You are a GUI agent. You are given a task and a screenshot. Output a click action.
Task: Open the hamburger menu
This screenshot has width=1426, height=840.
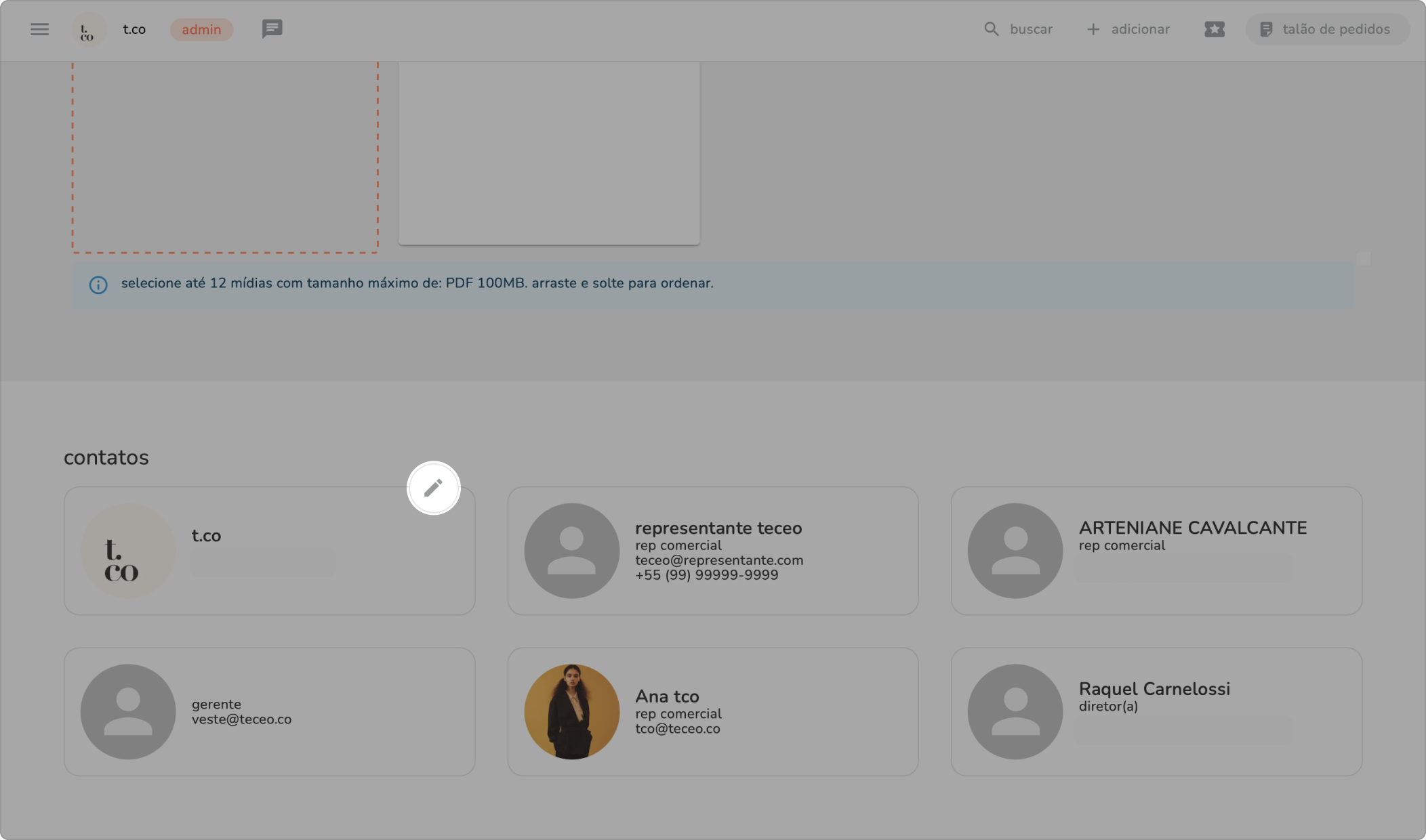(39, 29)
